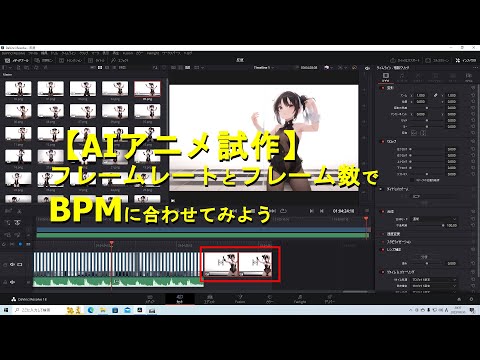This screenshot has height=360, width=480.
Task: Toggle the Lens Correction section switch
Action: [382, 249]
